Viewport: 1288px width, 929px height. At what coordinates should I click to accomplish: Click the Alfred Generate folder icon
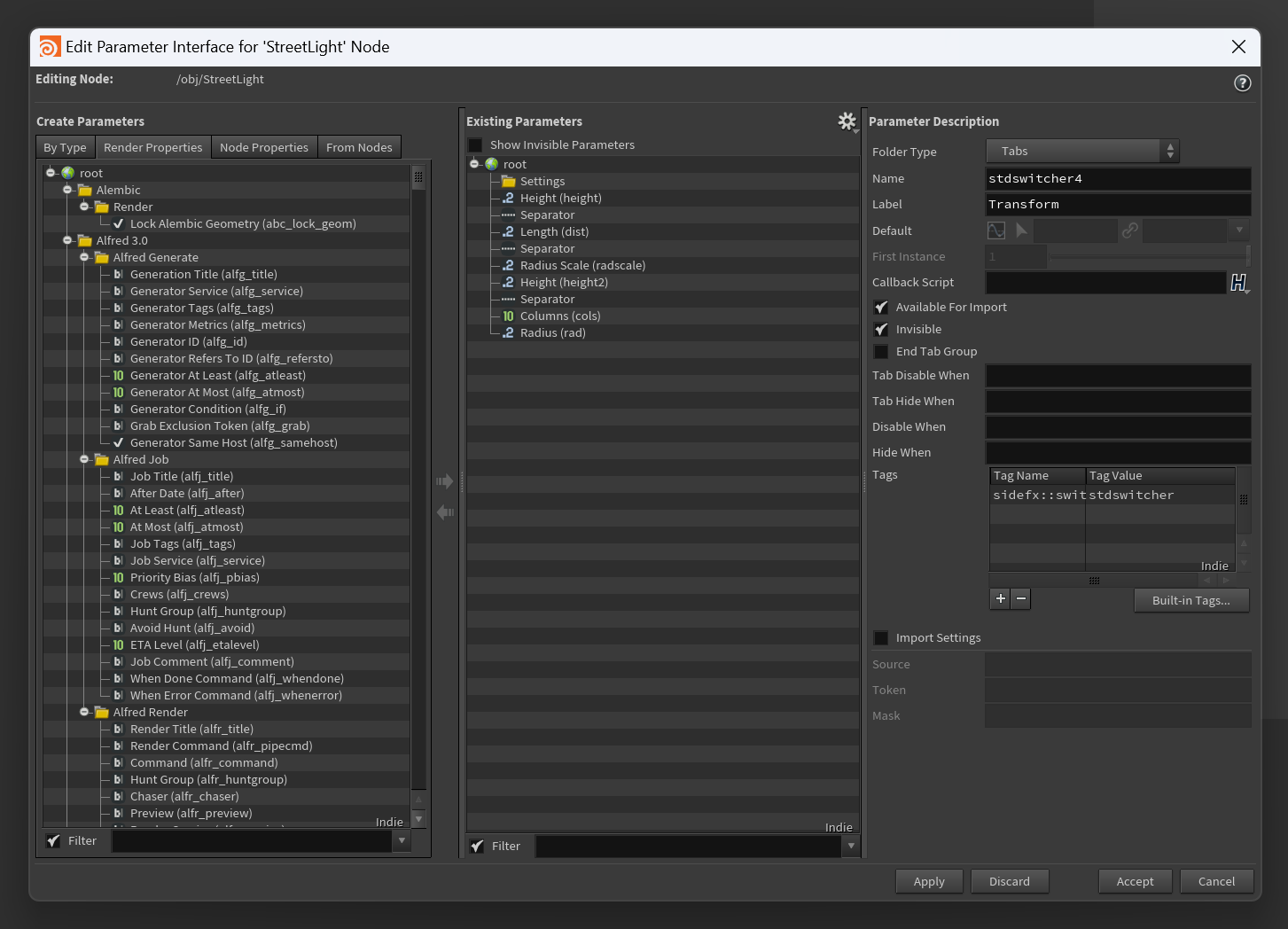[x=102, y=257]
